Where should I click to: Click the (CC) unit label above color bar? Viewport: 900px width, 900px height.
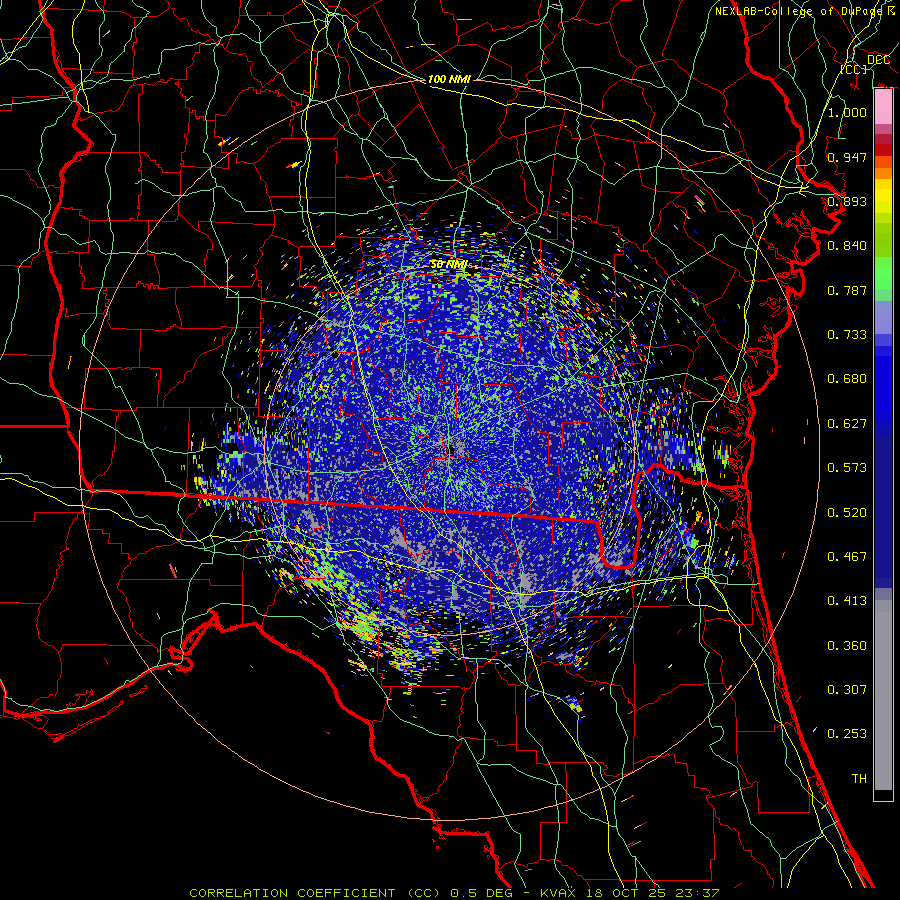pos(854,69)
